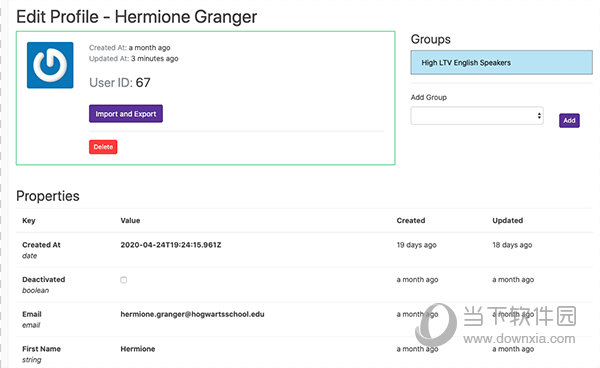Click the blue power-logo profile avatar
The width and height of the screenshot is (600, 368).
pyautogui.click(x=50, y=65)
